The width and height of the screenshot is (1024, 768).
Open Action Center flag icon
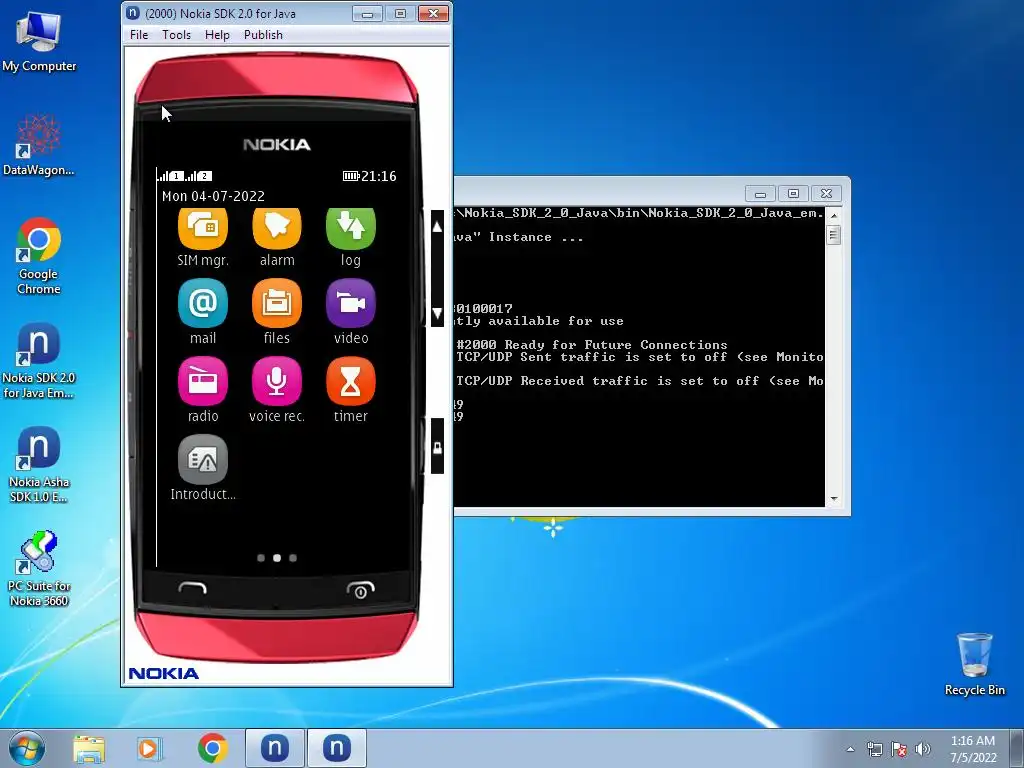899,749
